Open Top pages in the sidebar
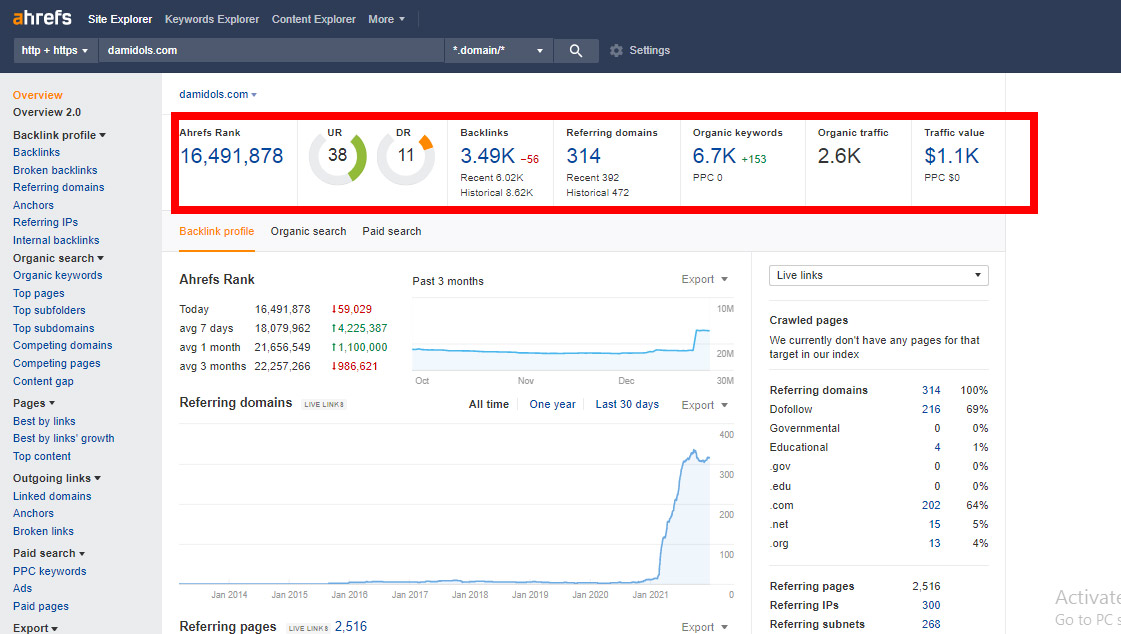The width and height of the screenshot is (1121, 634). click(x=39, y=293)
